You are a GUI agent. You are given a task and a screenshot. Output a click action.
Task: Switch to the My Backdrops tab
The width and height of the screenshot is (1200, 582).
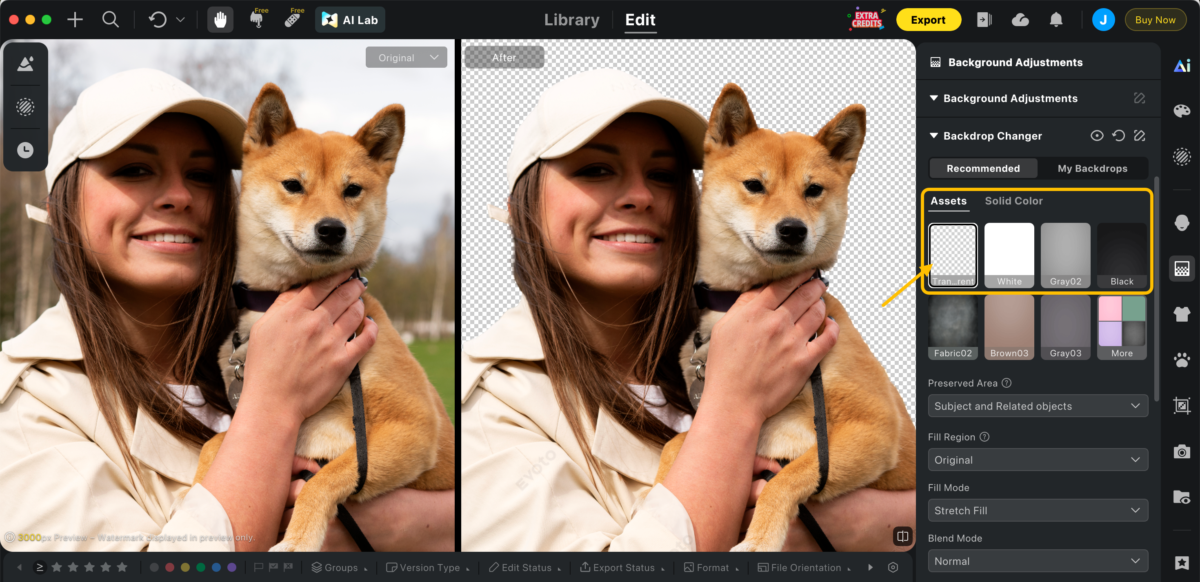[x=1092, y=168]
